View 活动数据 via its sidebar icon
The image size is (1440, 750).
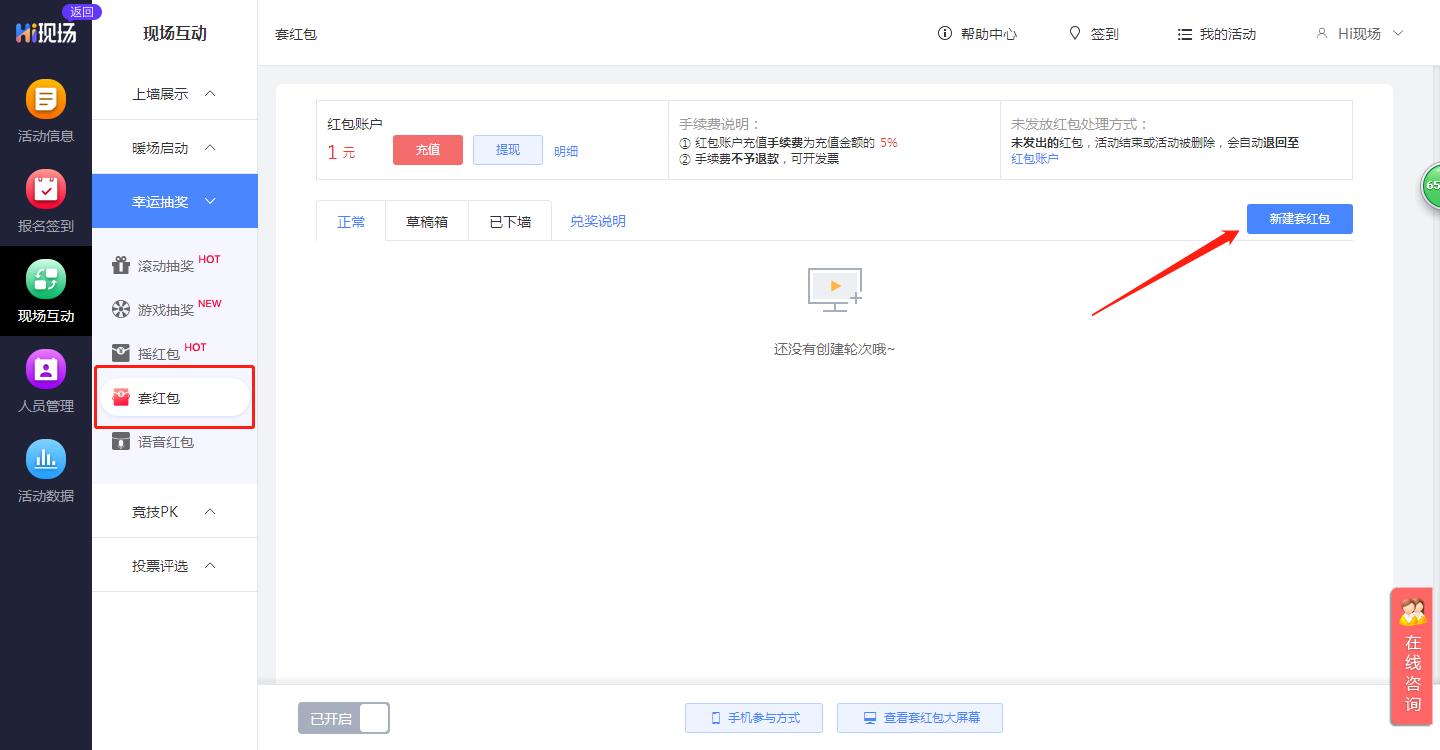click(x=46, y=470)
